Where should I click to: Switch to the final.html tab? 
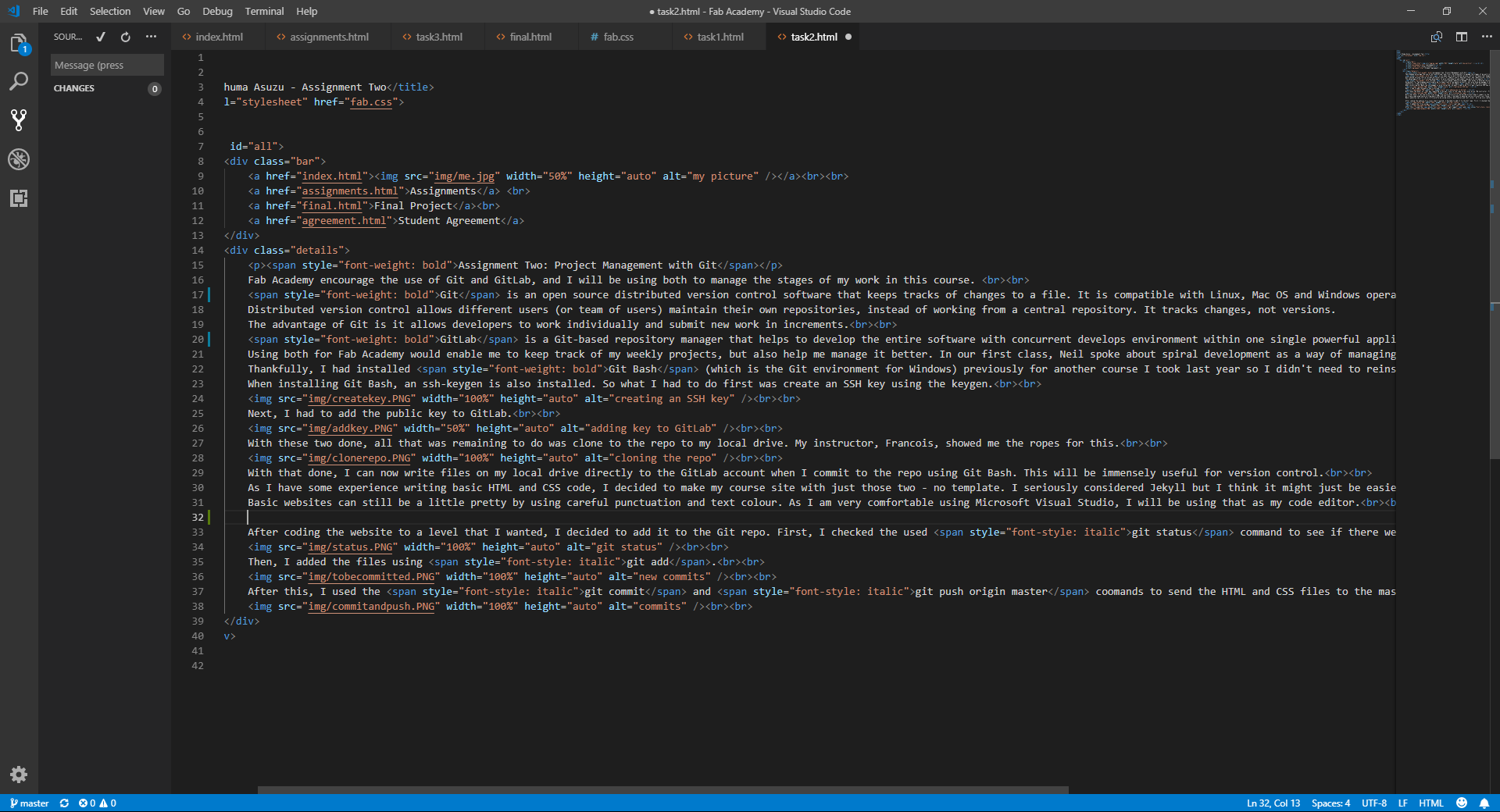(x=531, y=37)
